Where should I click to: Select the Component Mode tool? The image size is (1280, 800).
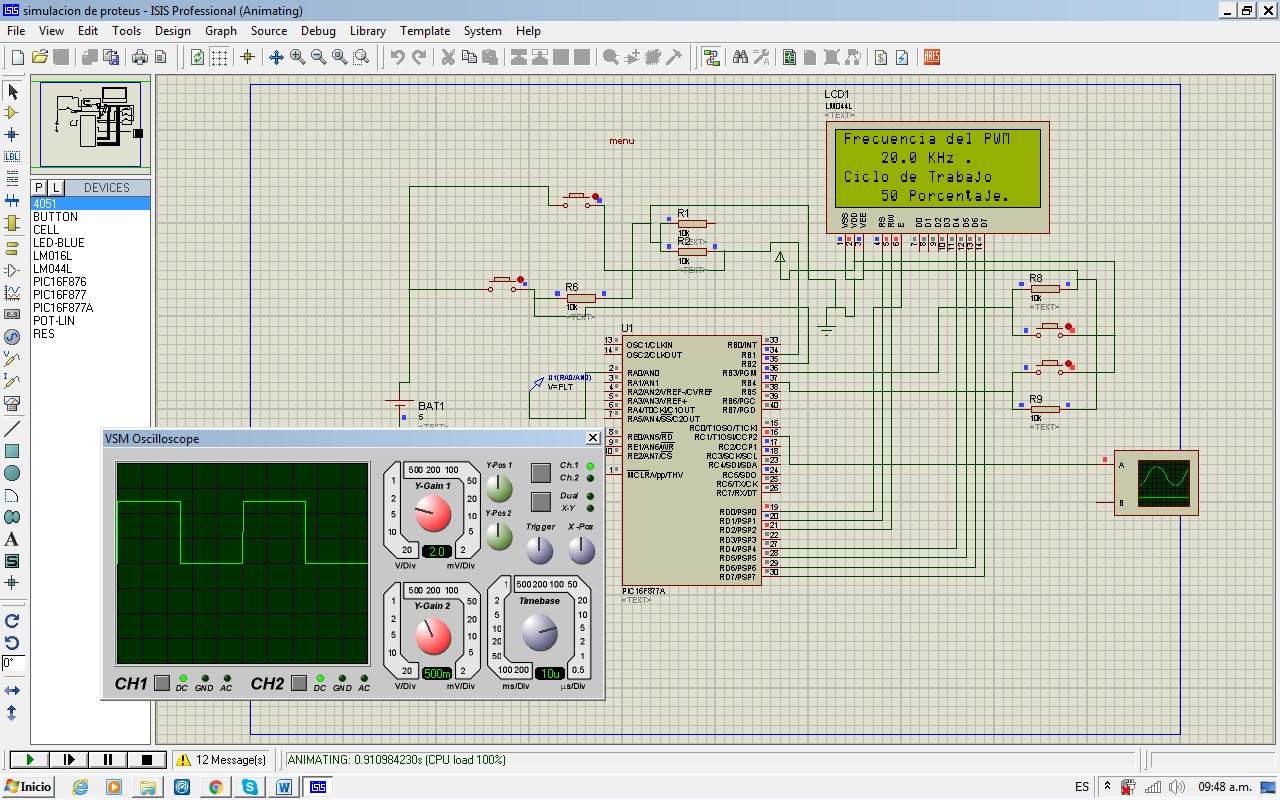pos(13,113)
